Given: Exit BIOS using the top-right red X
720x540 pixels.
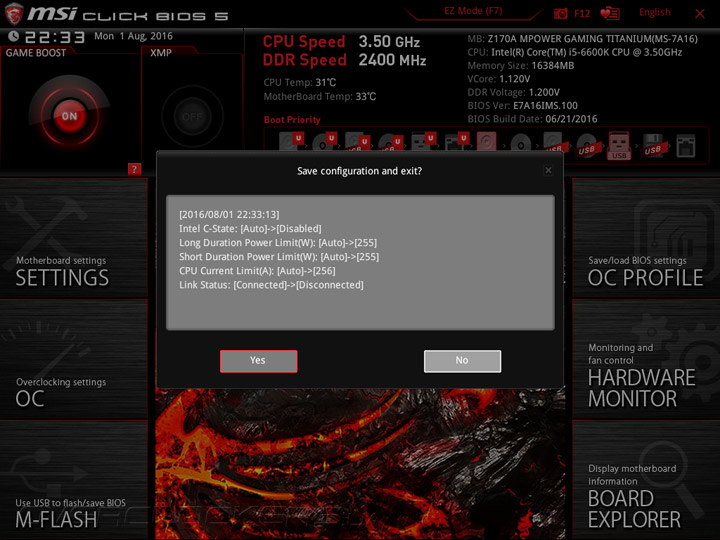Looking at the screenshot, I should (700, 14).
